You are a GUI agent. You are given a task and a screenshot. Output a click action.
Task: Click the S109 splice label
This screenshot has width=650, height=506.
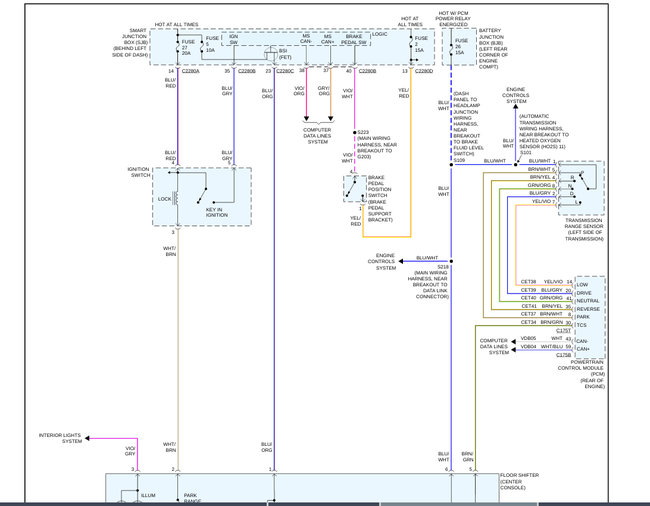(x=459, y=160)
